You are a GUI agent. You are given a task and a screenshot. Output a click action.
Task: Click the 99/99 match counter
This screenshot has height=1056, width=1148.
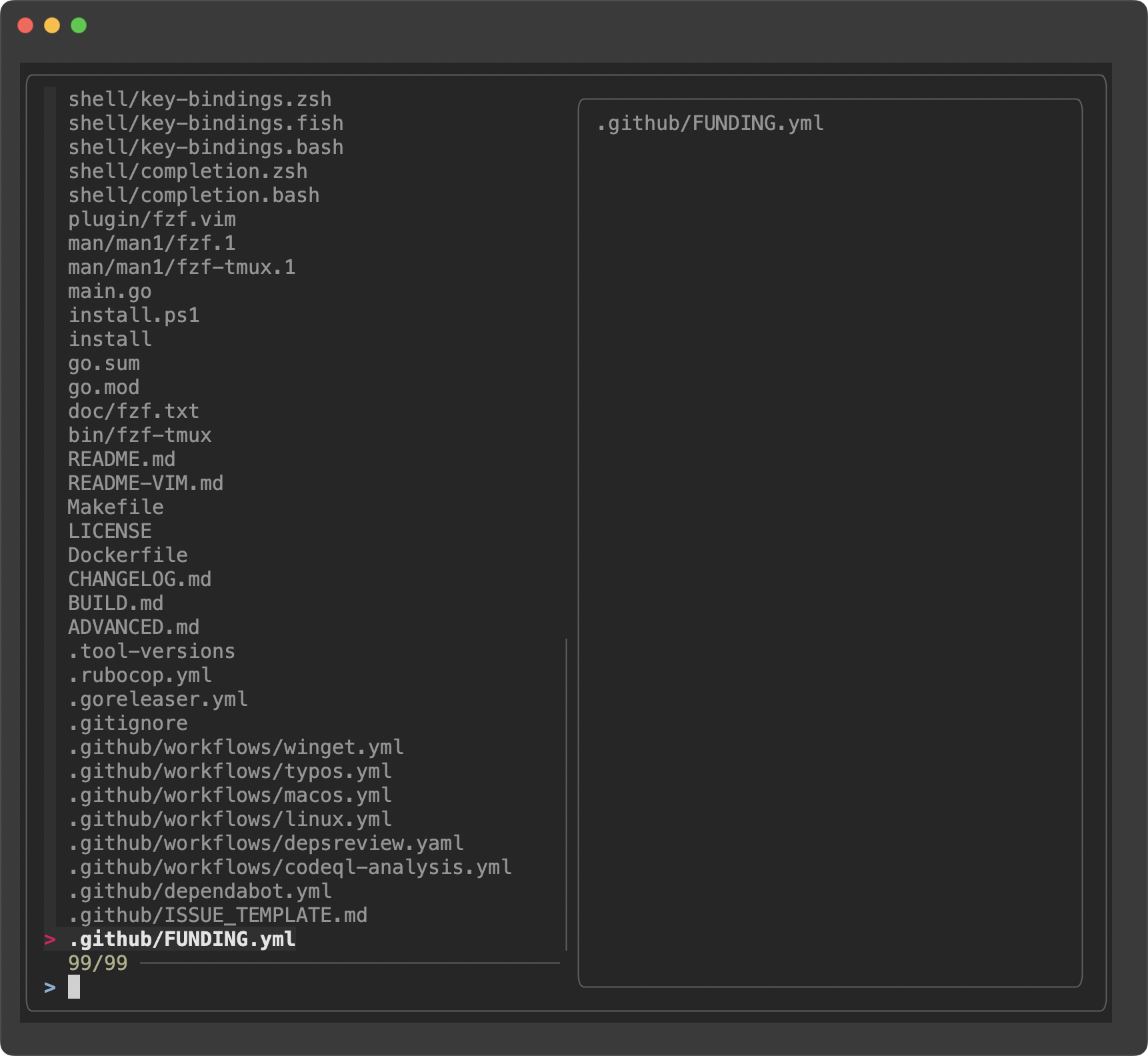[97, 963]
